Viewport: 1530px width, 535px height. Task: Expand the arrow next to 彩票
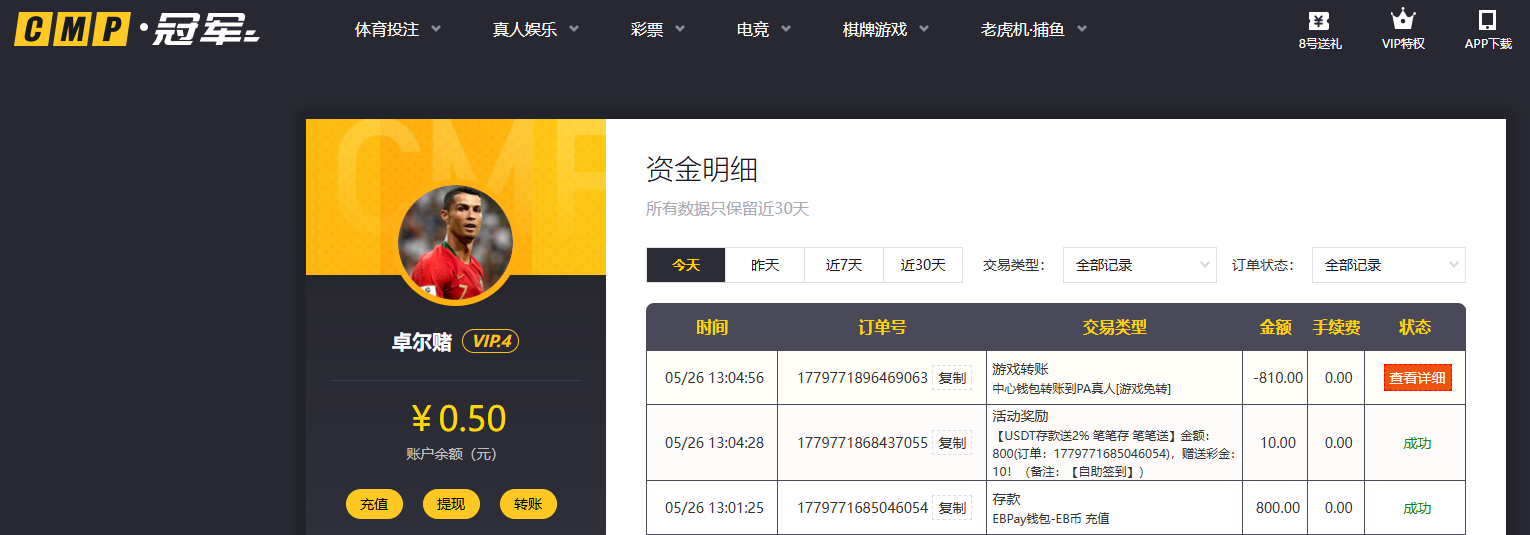tap(680, 29)
